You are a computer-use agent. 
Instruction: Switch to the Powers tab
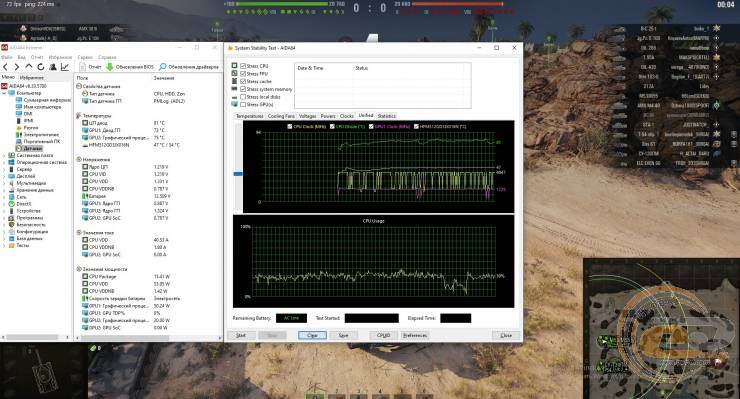coord(328,116)
